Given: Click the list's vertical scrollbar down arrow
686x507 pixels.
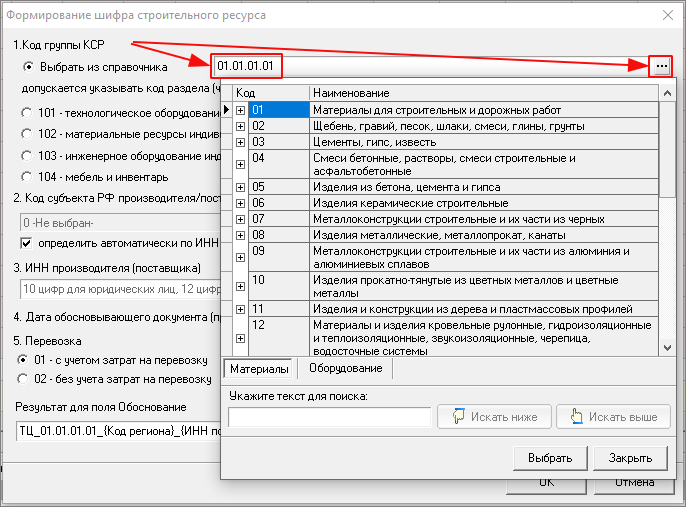Looking at the screenshot, I should [667, 347].
